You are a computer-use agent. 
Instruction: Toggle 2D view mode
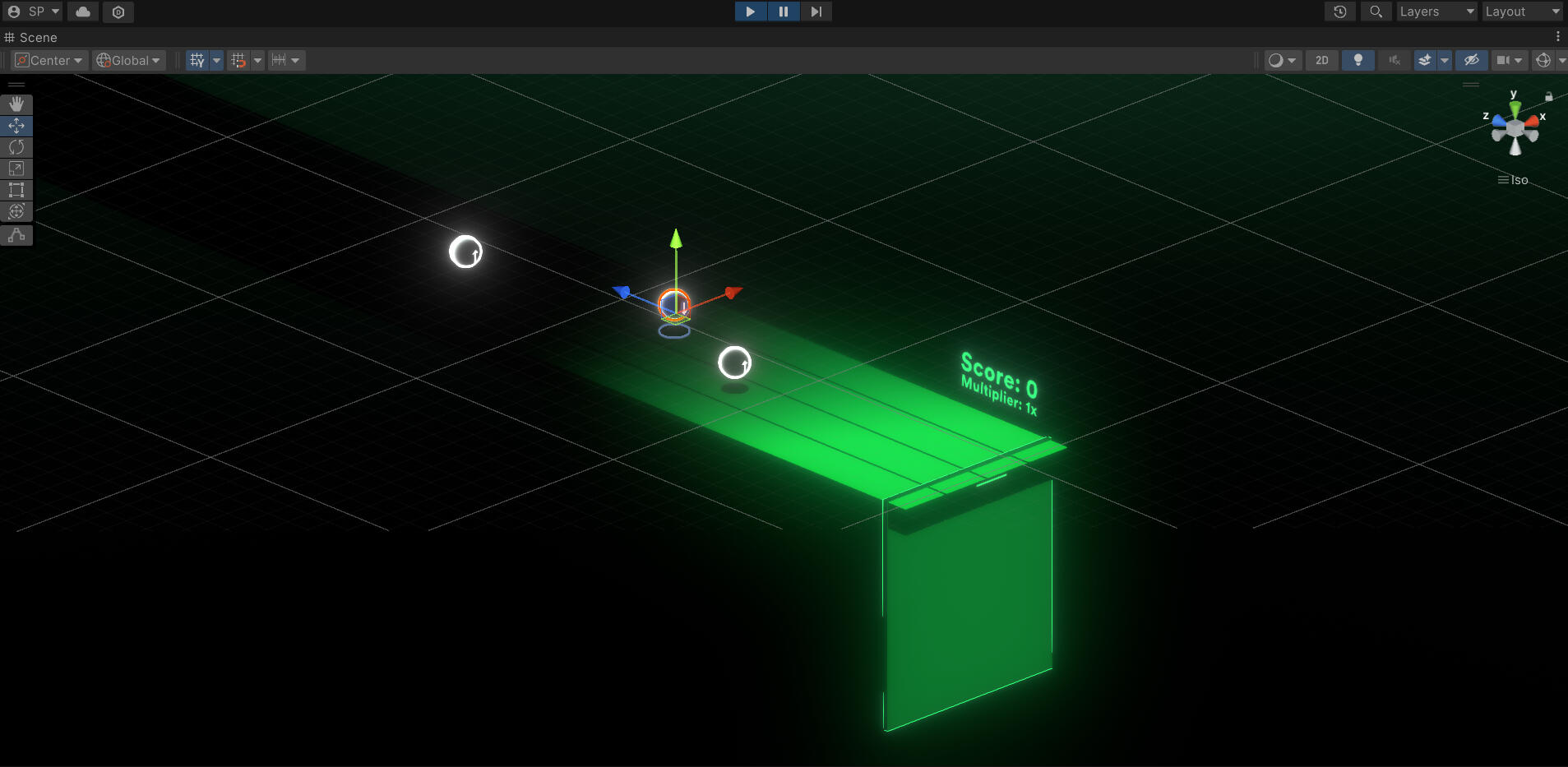(x=1322, y=60)
